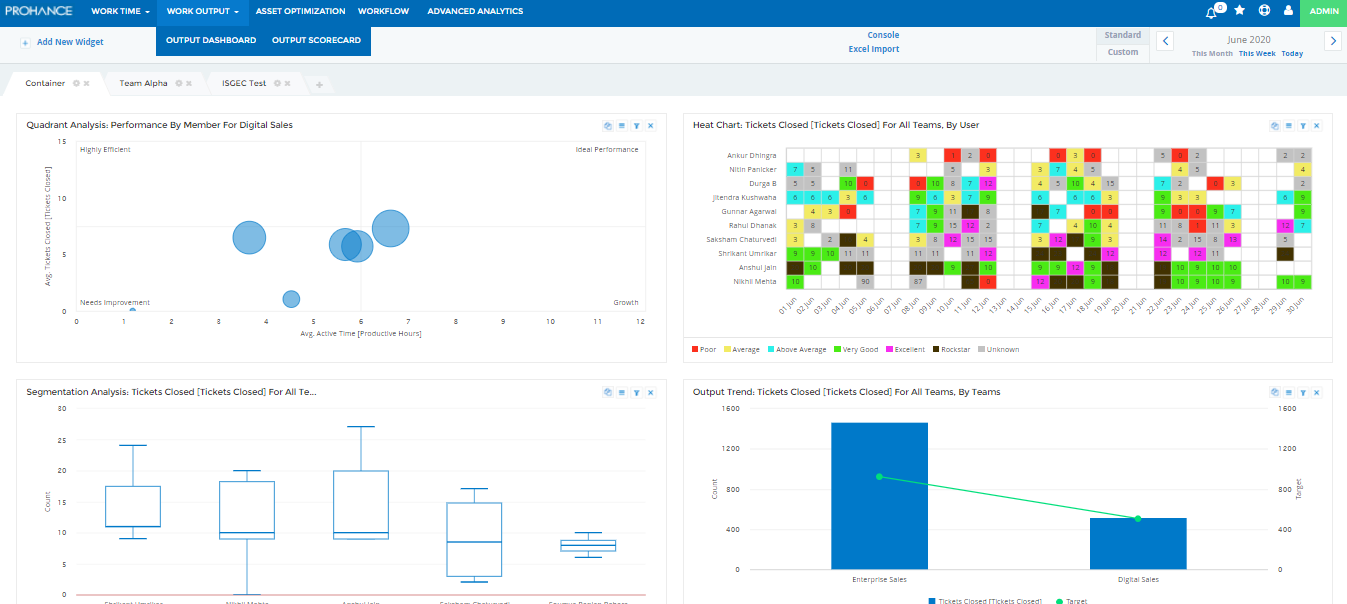The image size is (1347, 604).
Task: Go to the next month arrow
Action: [1332, 40]
